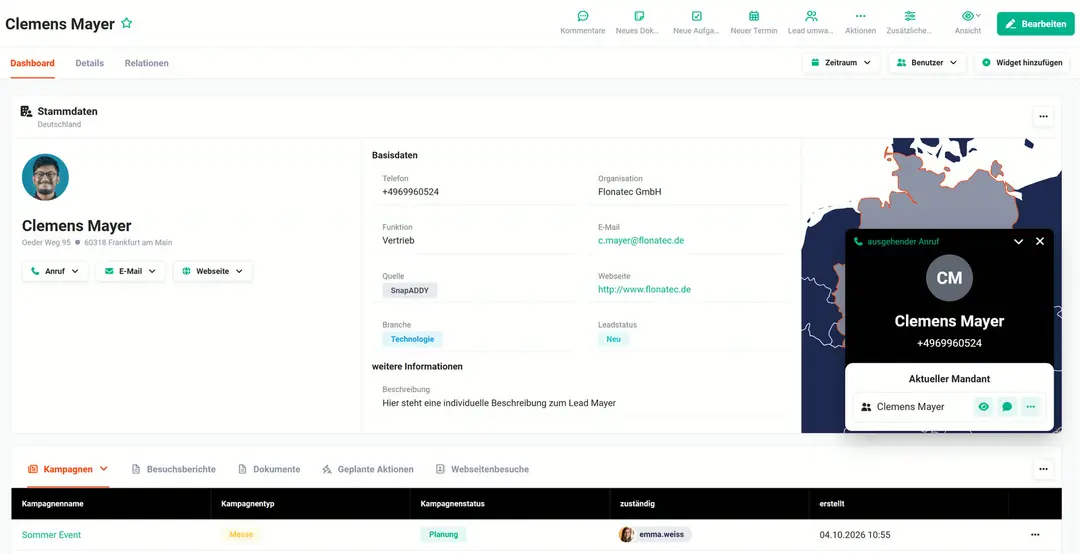
Task: Open the Zeitraum dropdown
Action: [841, 63]
